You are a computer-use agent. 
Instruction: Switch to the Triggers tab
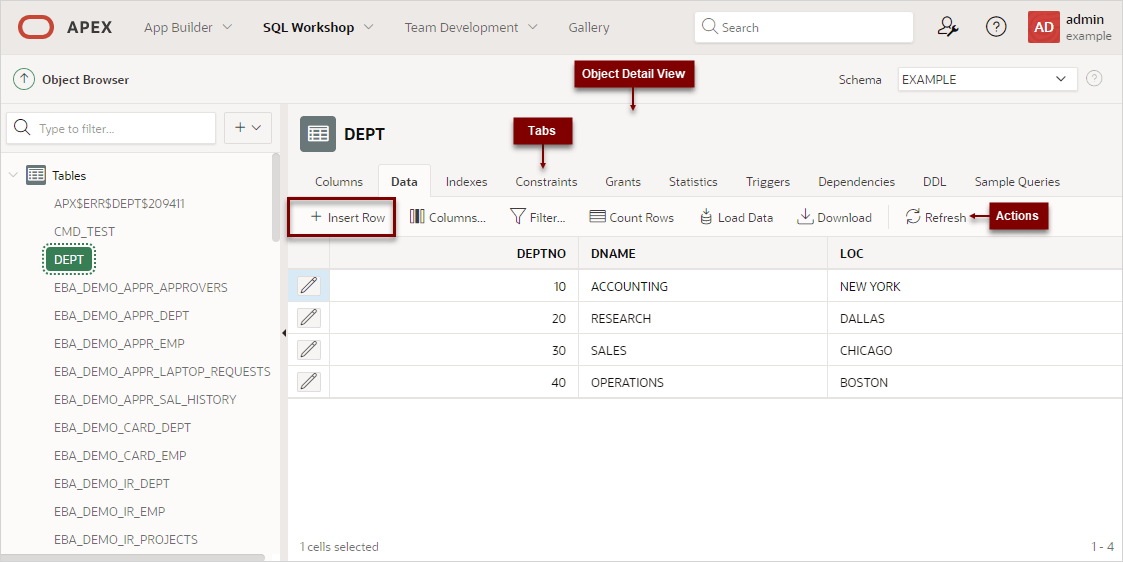click(768, 182)
